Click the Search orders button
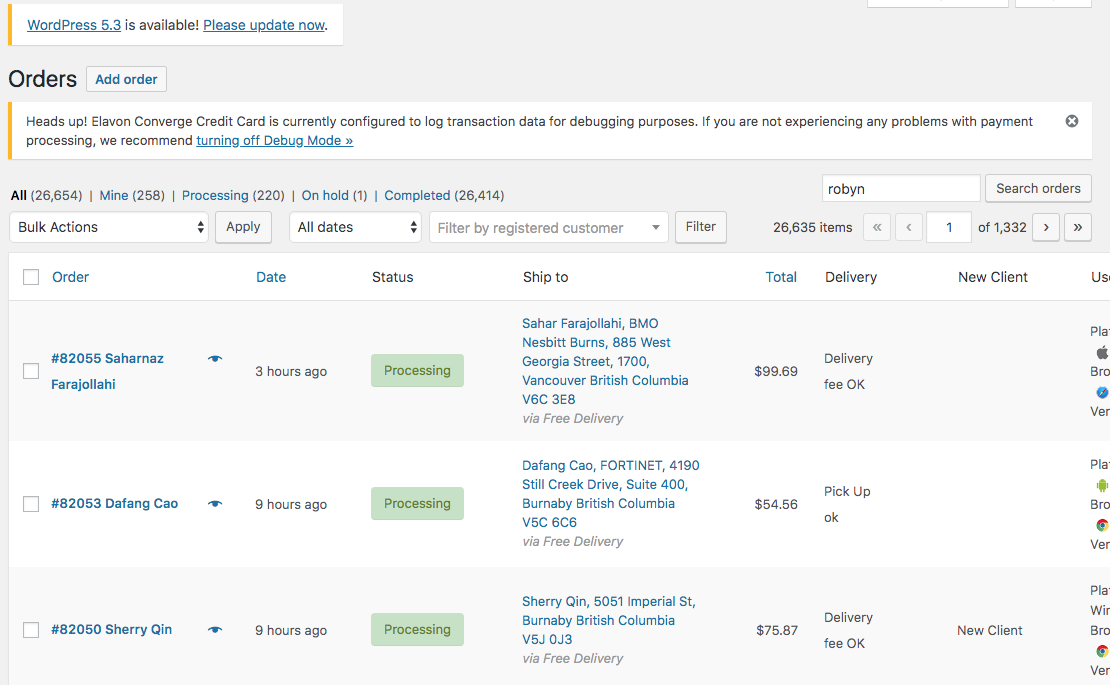1110x685 pixels. pyautogui.click(x=1038, y=188)
